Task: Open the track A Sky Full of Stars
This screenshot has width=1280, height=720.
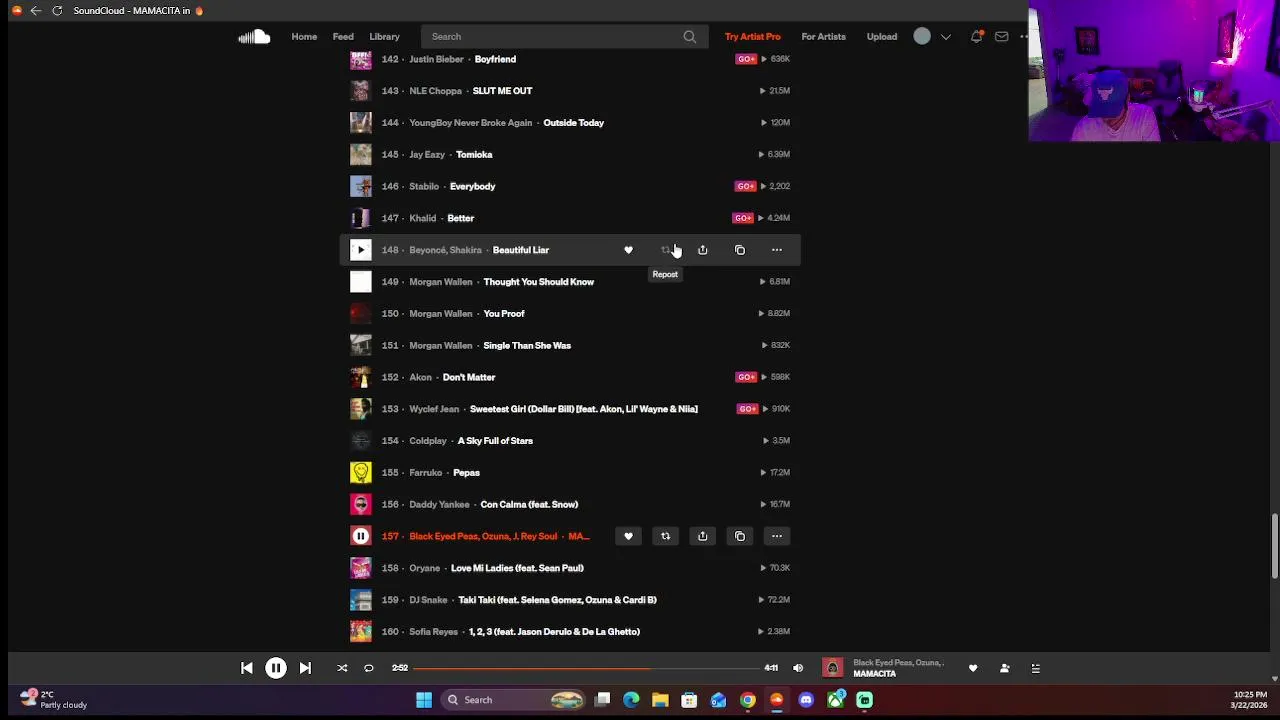Action: pyautogui.click(x=495, y=441)
